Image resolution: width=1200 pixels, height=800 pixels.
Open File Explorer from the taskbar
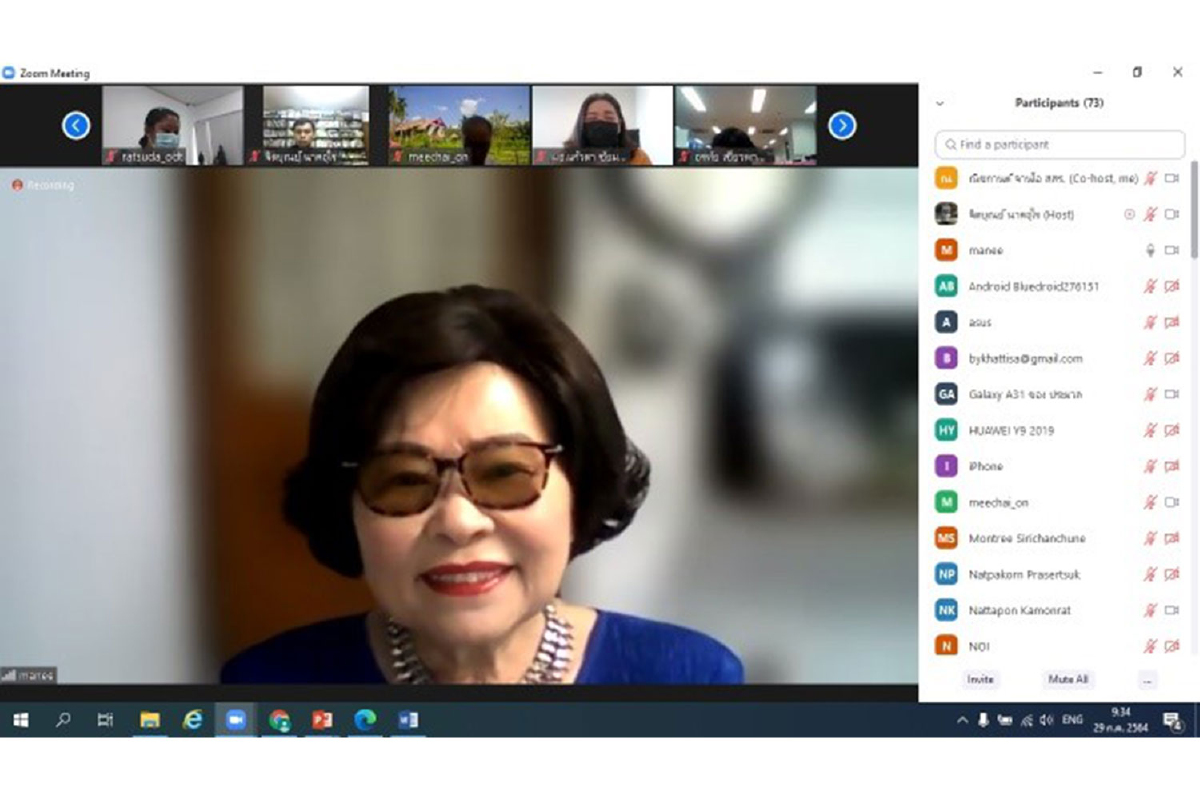point(150,720)
